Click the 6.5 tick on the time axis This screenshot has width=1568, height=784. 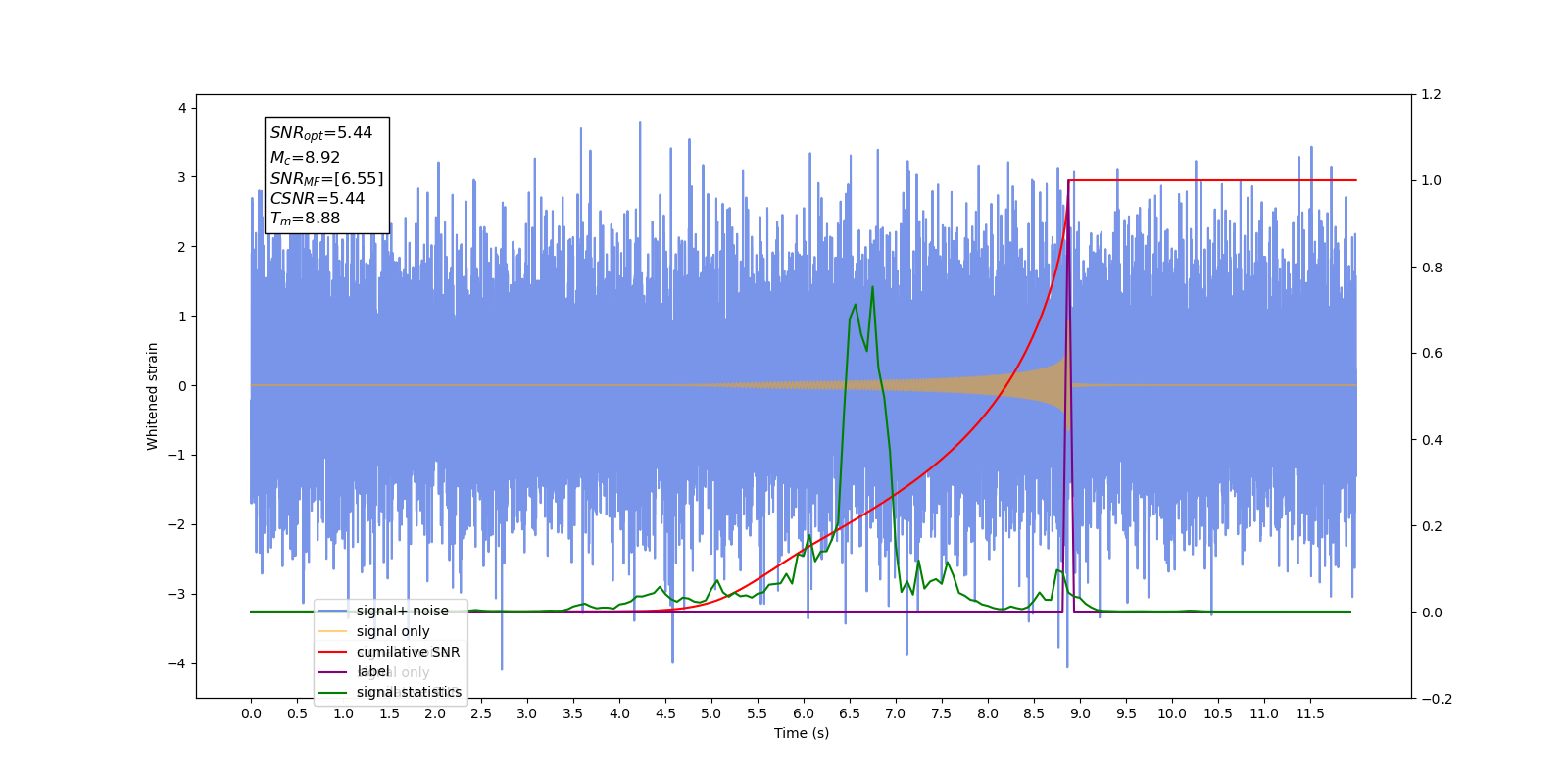tap(850, 713)
